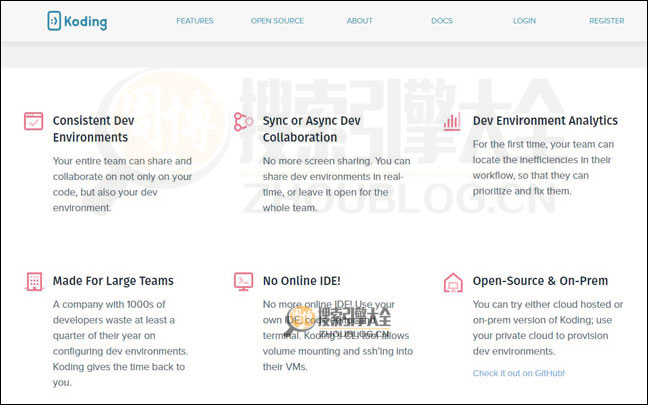This screenshot has width=648, height=405.
Task: Click the Sync or Async collaboration icon
Action: 243,122
